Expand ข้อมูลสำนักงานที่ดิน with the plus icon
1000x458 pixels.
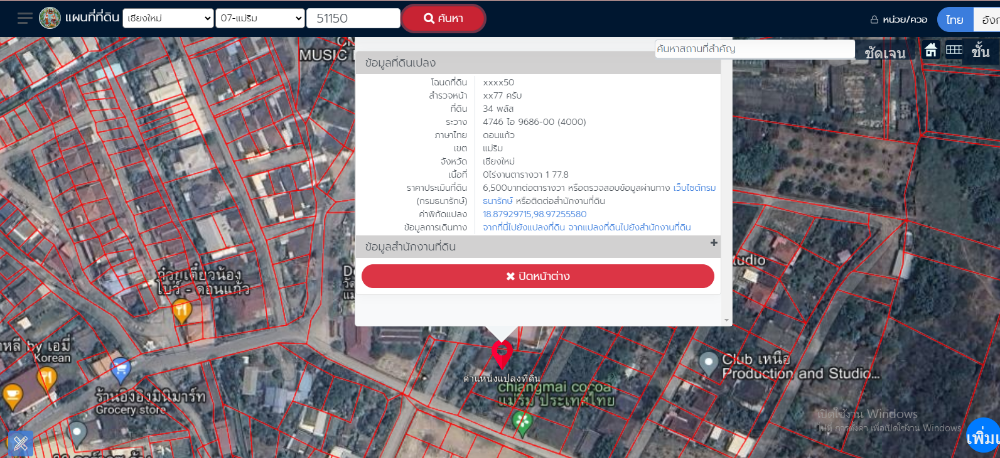coord(714,242)
